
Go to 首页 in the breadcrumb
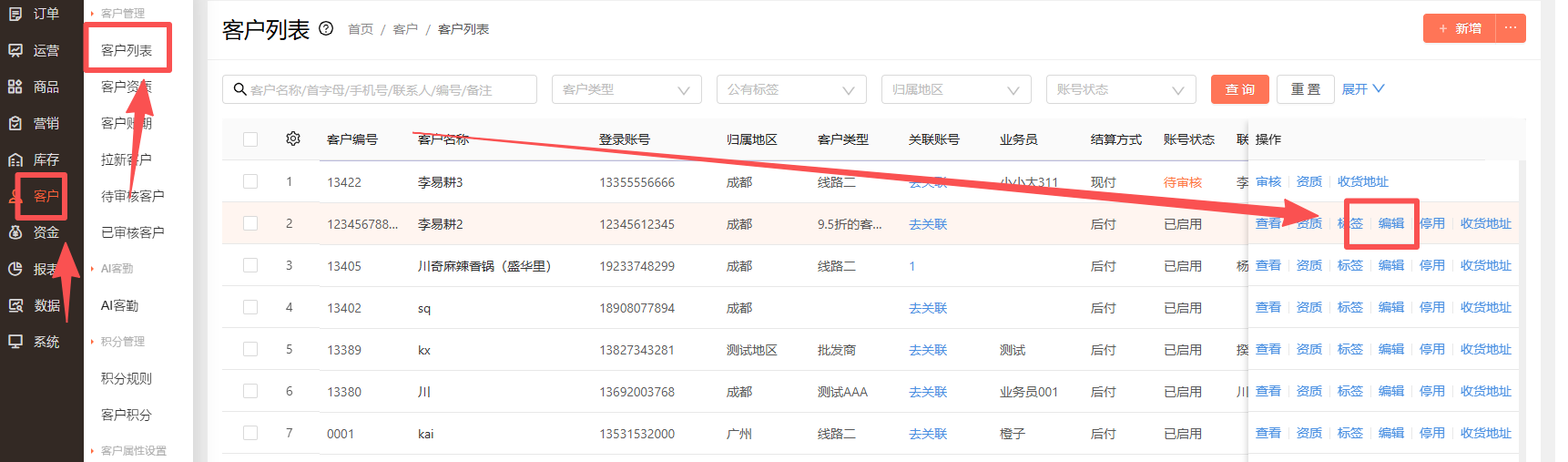click(x=361, y=29)
